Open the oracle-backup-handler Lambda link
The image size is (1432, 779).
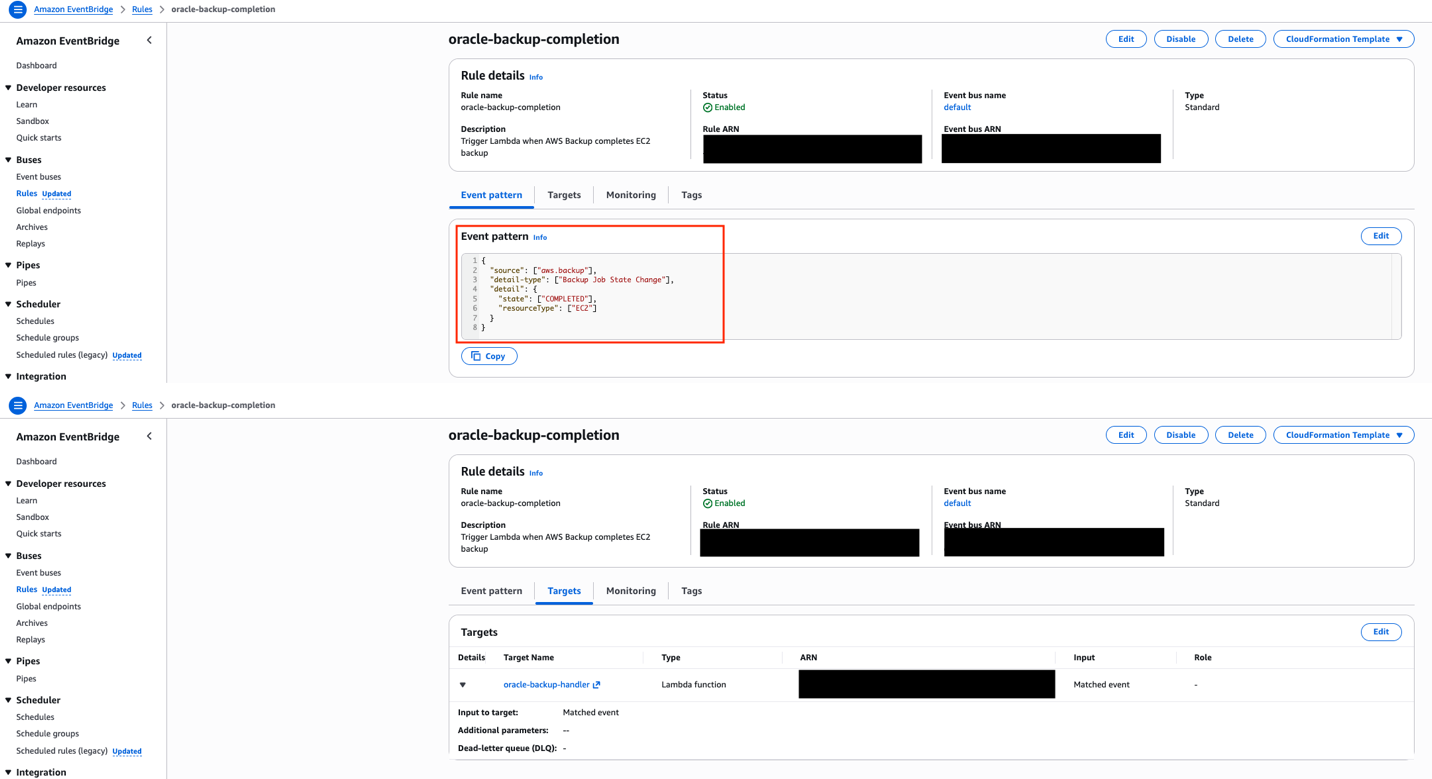point(546,685)
